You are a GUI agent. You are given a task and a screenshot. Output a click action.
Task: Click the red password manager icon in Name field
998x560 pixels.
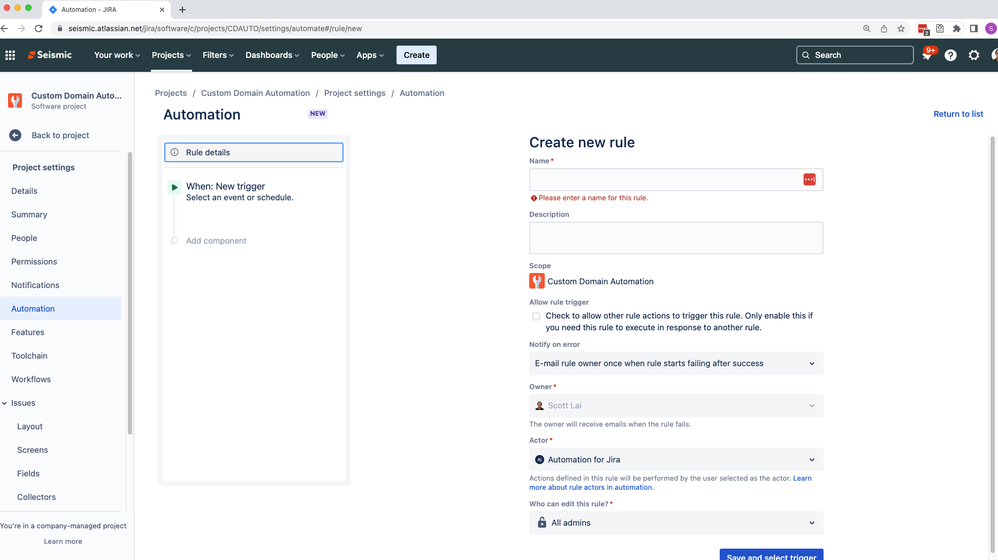(x=809, y=179)
